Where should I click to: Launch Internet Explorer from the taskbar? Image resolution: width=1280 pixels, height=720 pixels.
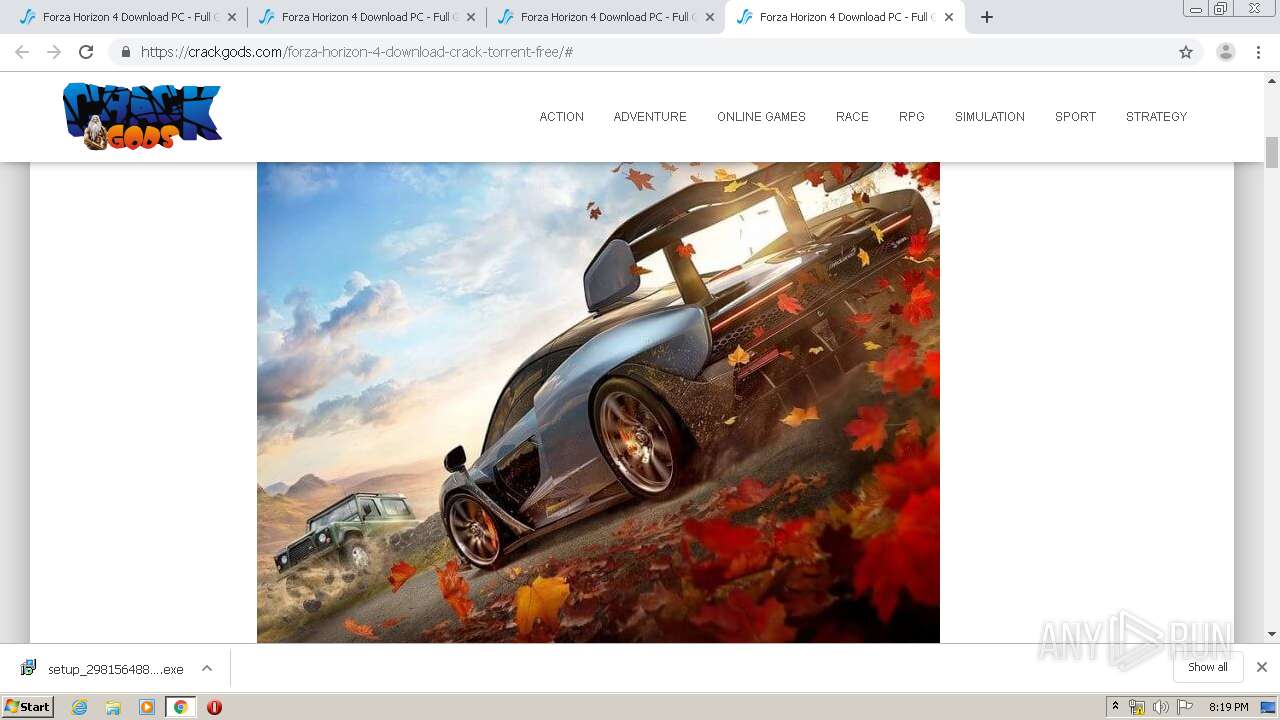point(80,707)
